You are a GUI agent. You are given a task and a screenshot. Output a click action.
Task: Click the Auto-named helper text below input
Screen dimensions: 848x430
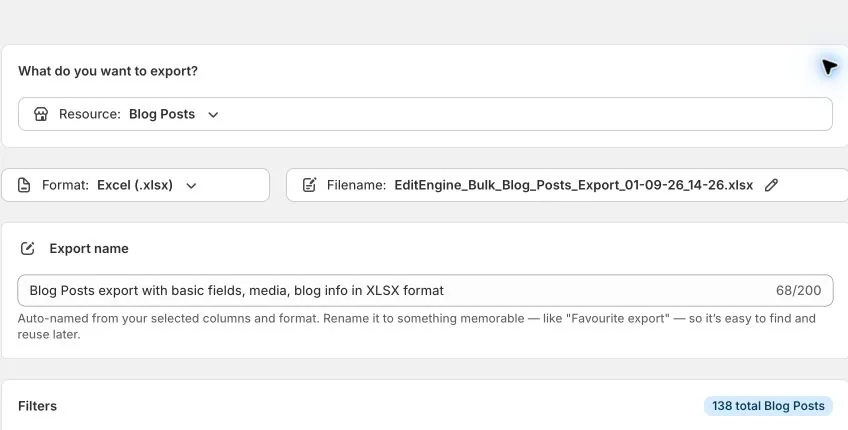click(416, 326)
